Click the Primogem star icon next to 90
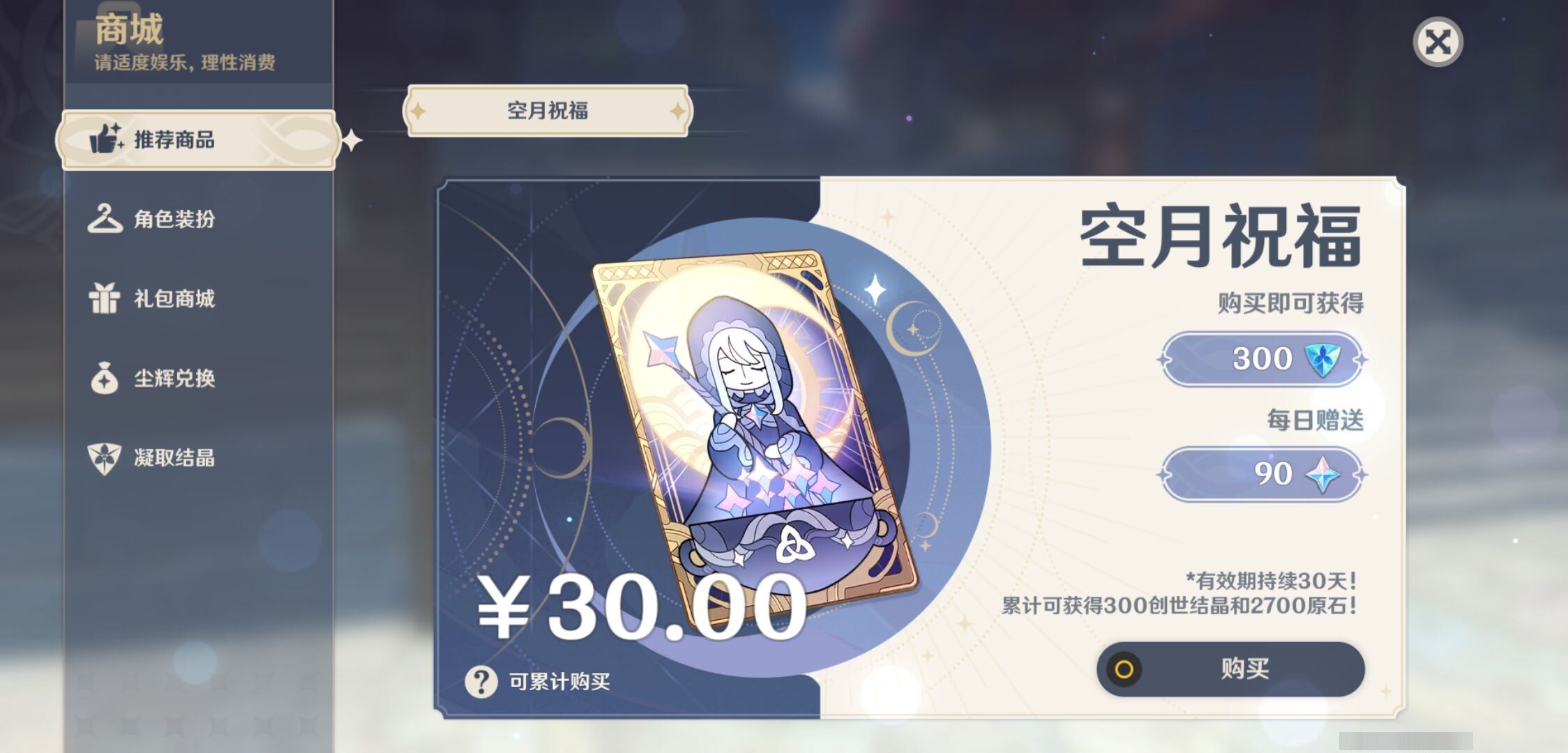This screenshot has width=1568, height=753. [1322, 475]
